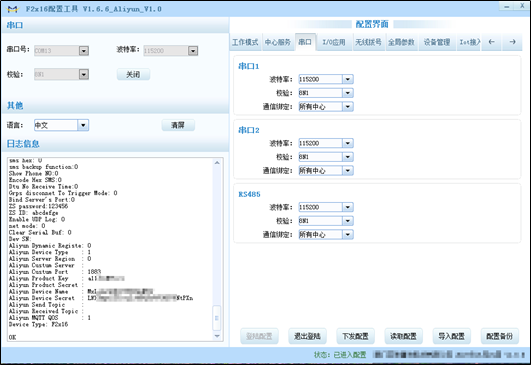Select the 设备管理 tab
This screenshot has width=531, height=365.
tap(437, 42)
